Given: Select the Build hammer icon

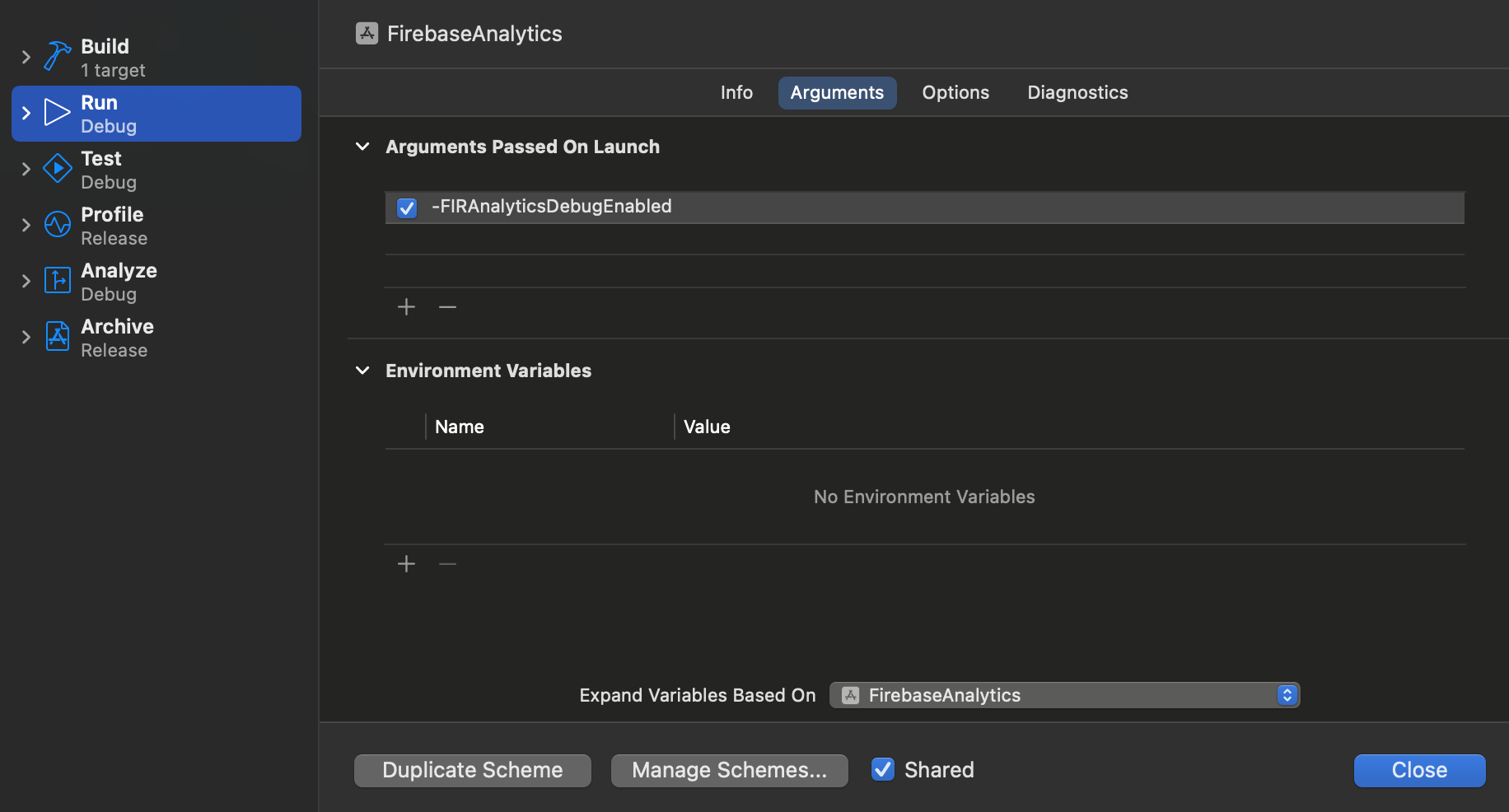Looking at the screenshot, I should pos(55,54).
